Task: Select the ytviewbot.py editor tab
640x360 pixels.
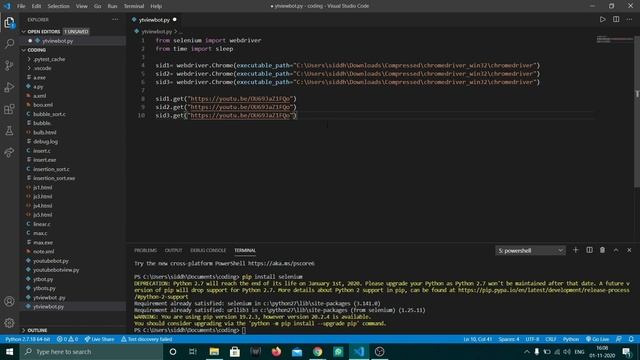Action: coord(154,20)
